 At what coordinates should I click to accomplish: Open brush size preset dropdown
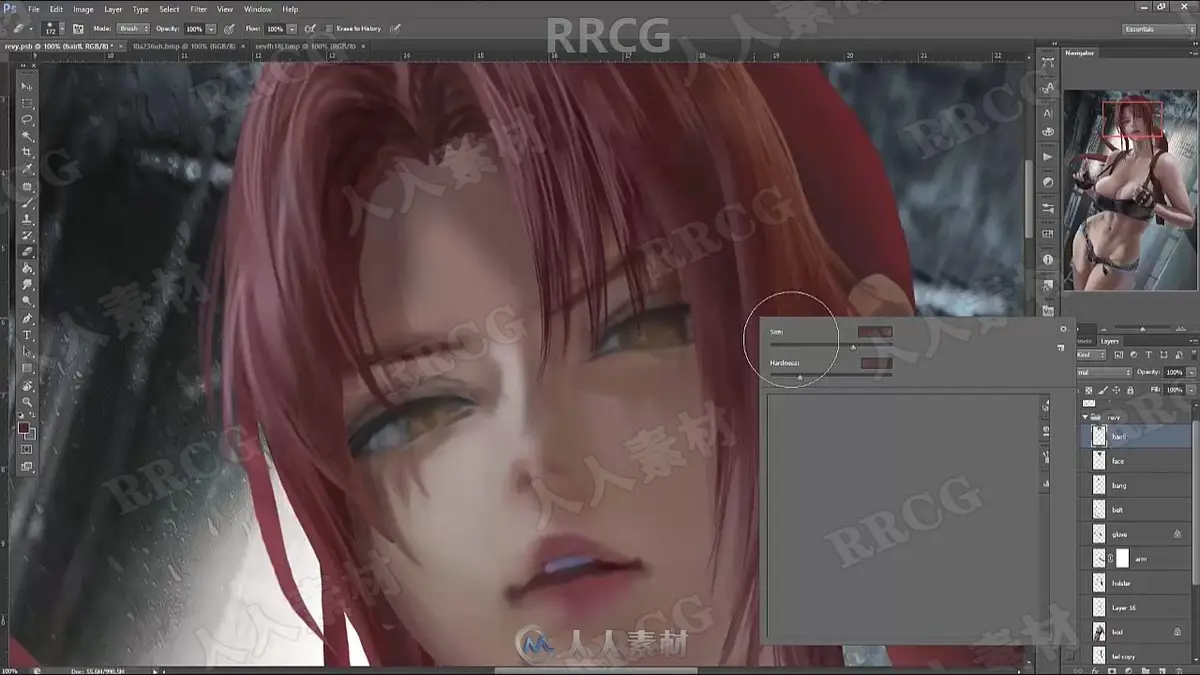pos(62,29)
